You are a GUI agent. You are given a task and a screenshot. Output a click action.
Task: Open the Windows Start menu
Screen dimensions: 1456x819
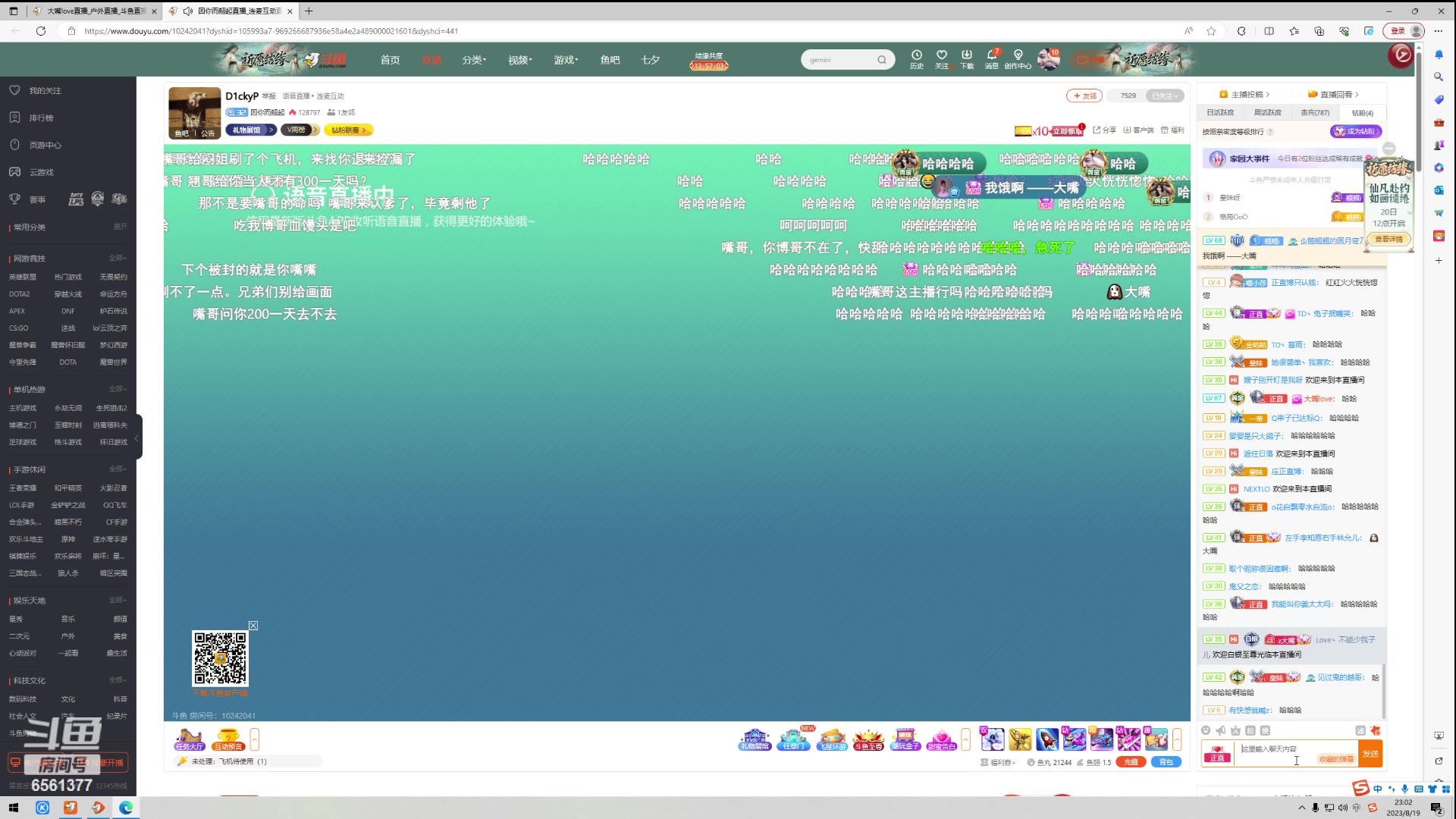pyautogui.click(x=13, y=808)
